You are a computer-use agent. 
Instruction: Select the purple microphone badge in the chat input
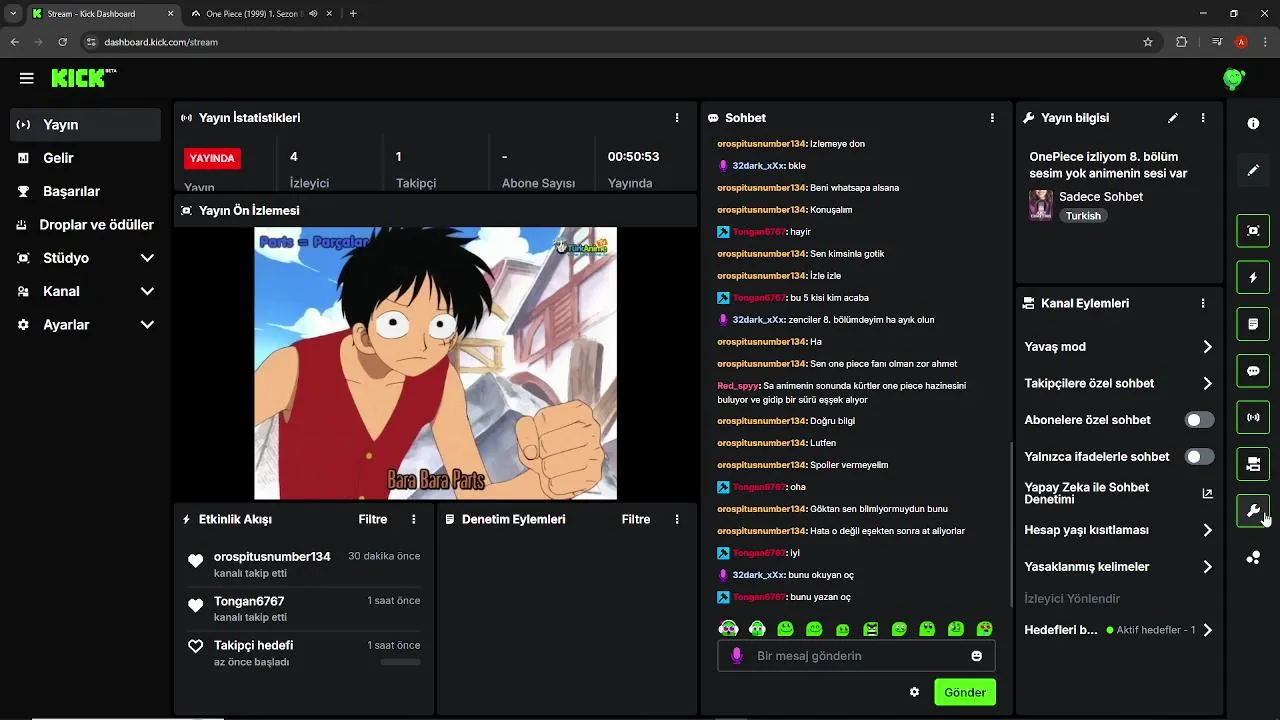click(737, 656)
